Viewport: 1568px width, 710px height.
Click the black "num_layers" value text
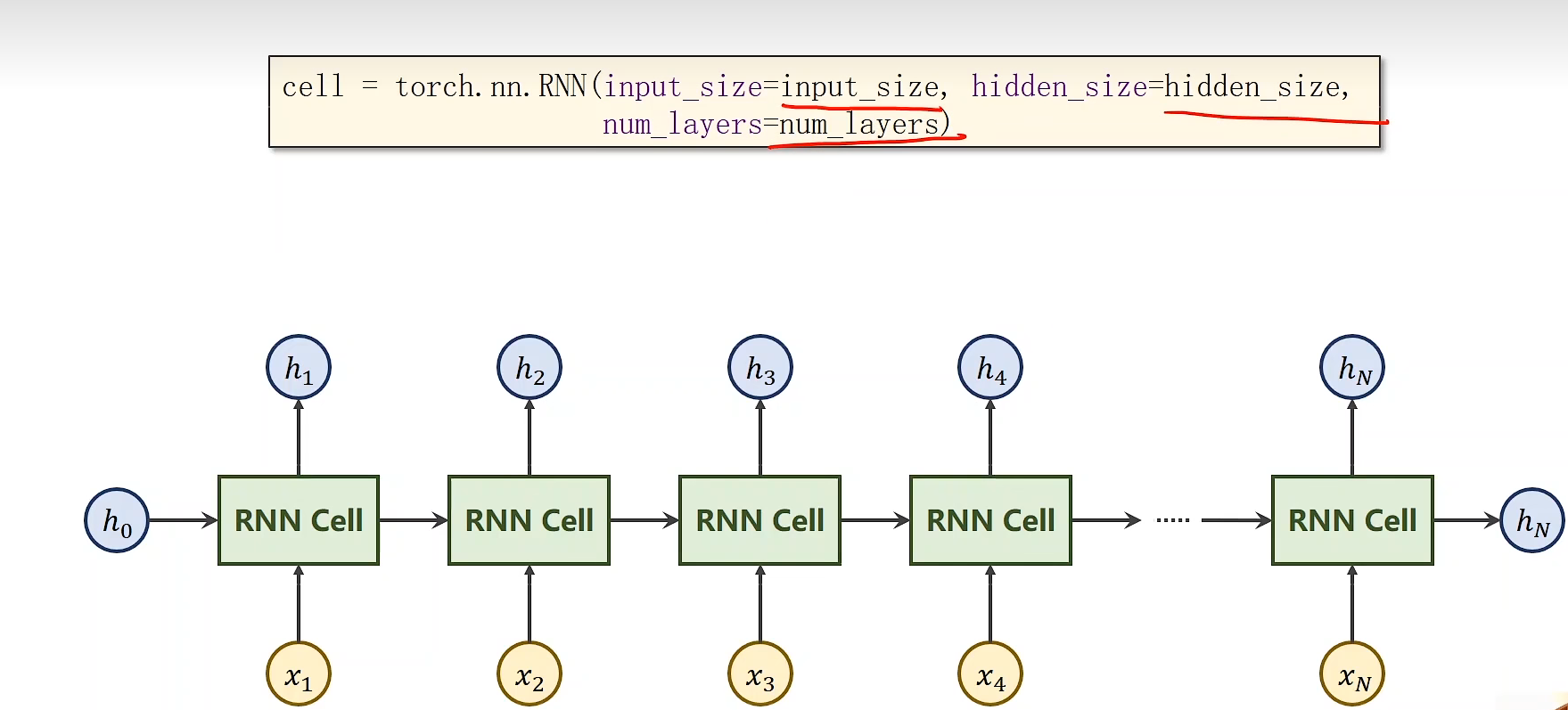click(x=859, y=124)
